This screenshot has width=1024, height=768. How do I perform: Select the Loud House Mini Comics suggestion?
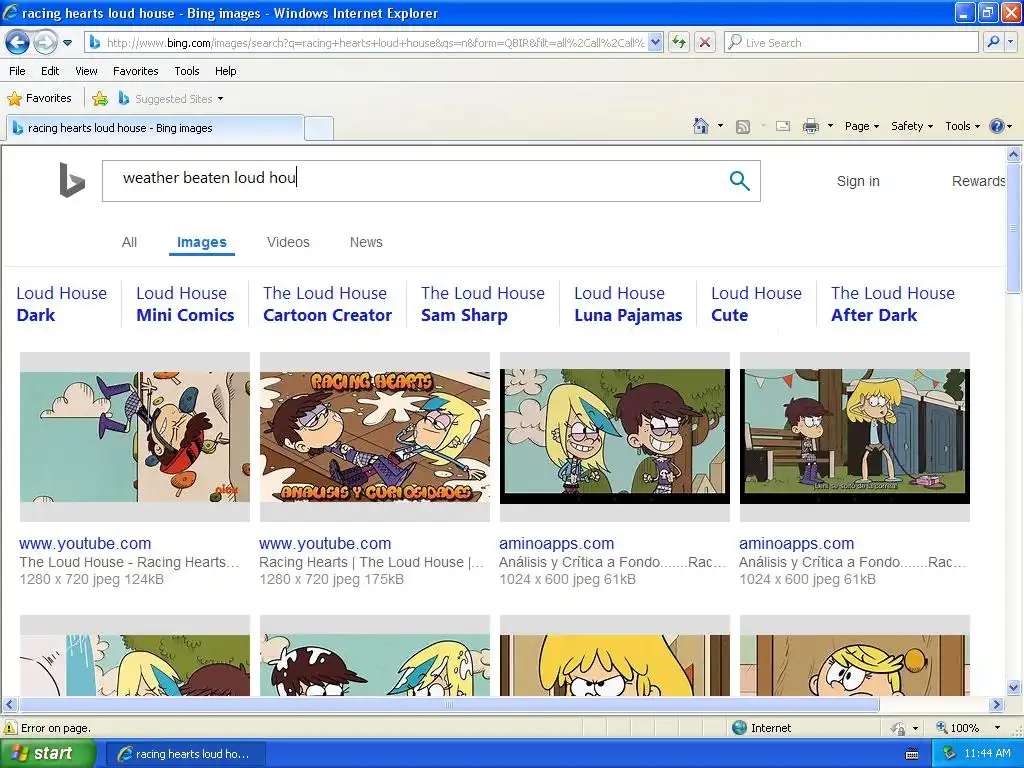tap(185, 304)
